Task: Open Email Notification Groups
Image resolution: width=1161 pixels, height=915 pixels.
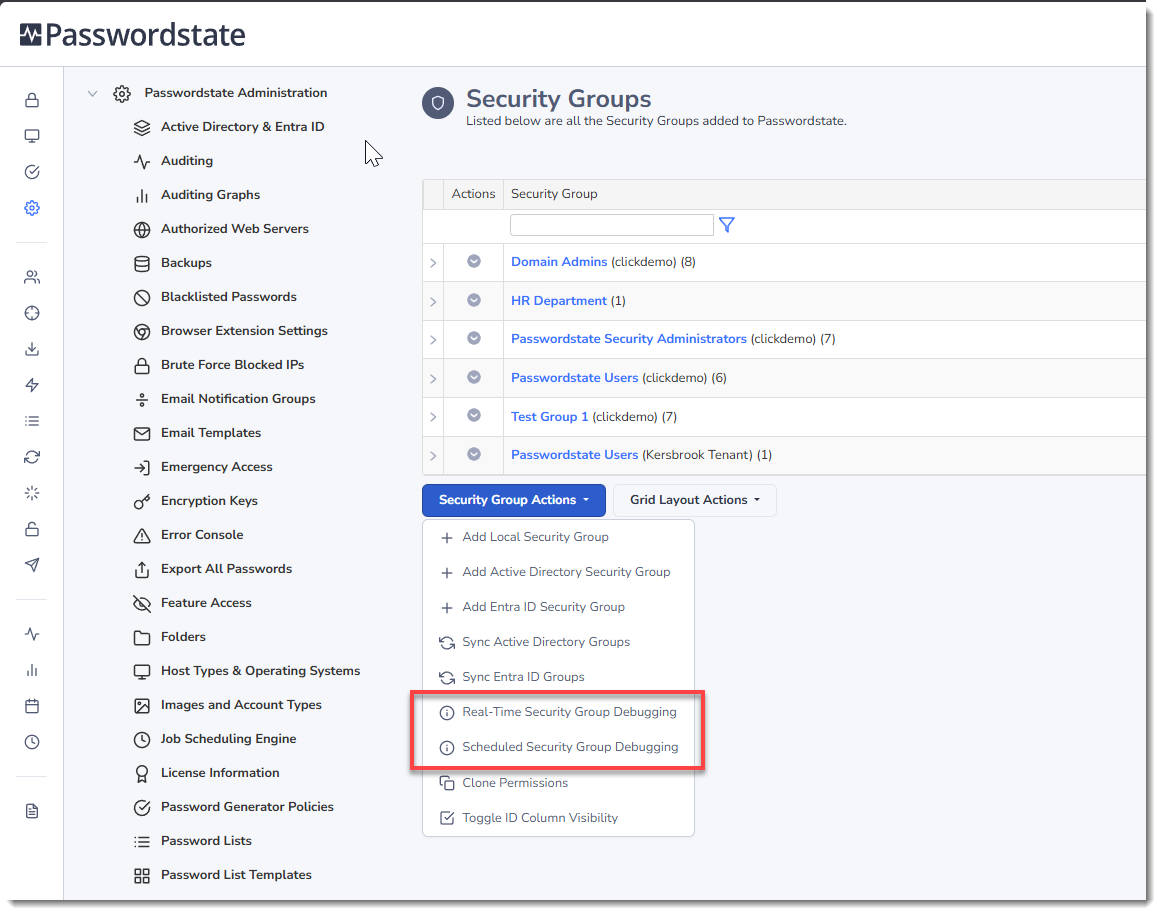Action: 238,399
